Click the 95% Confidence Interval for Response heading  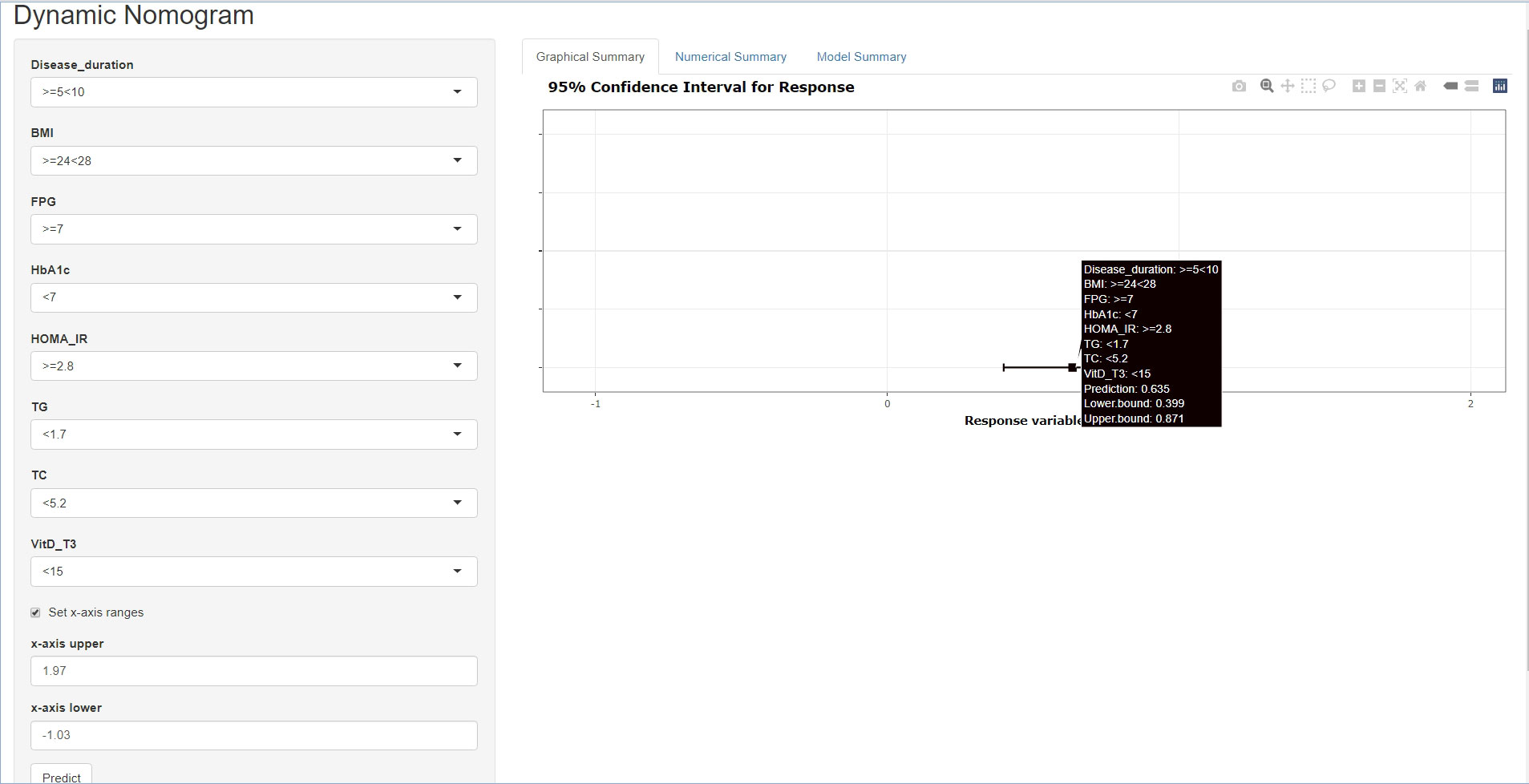(x=701, y=87)
